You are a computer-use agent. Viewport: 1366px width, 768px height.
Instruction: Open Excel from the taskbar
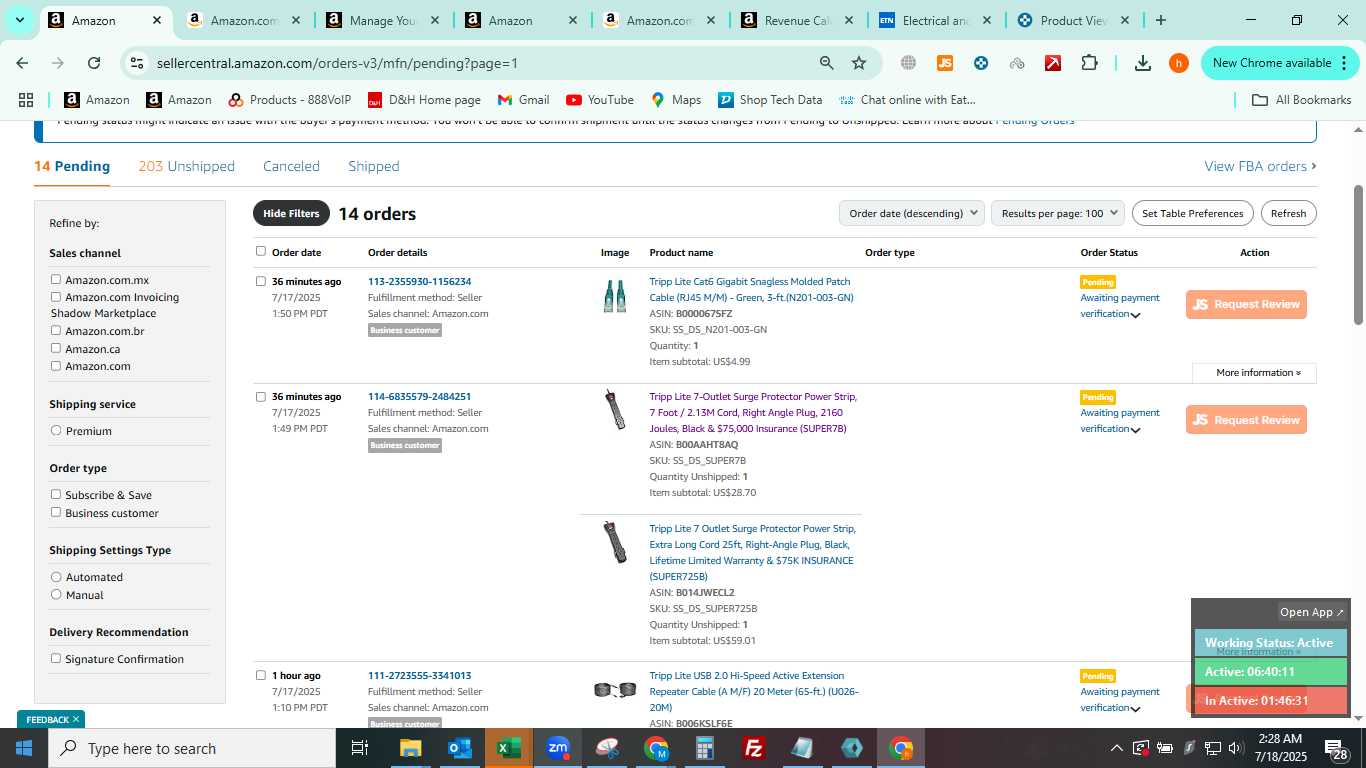point(509,748)
